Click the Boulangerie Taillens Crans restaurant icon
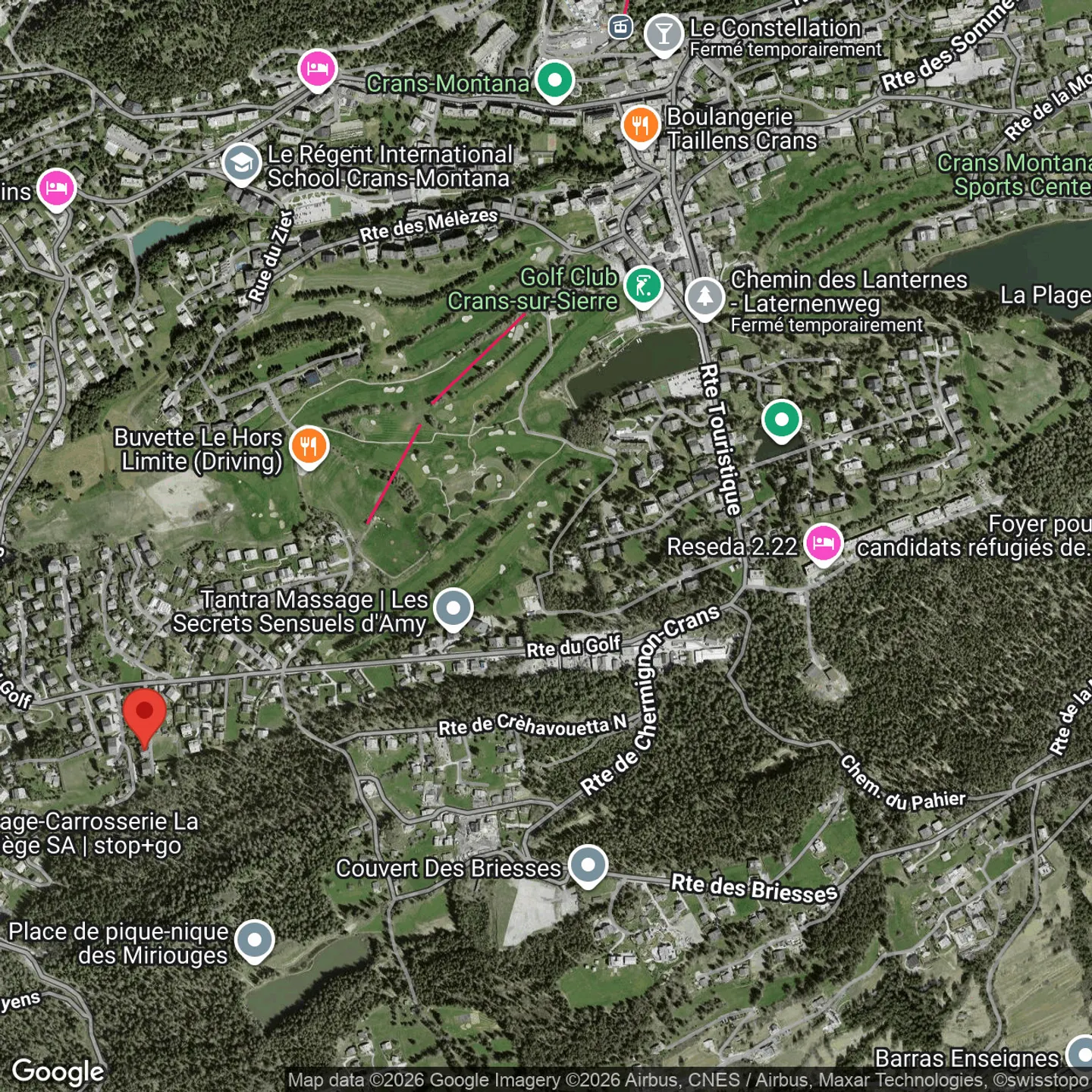Screen dimensions: 1092x1092 (641, 127)
